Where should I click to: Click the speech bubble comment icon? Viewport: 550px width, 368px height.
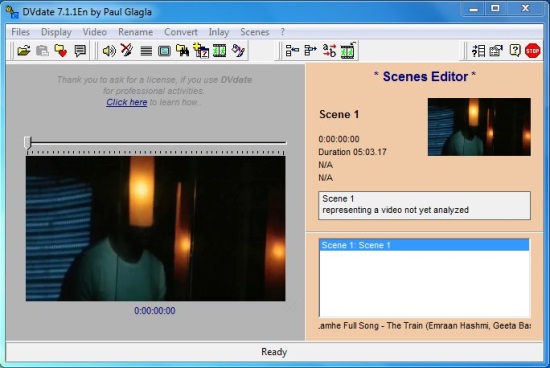(x=80, y=51)
